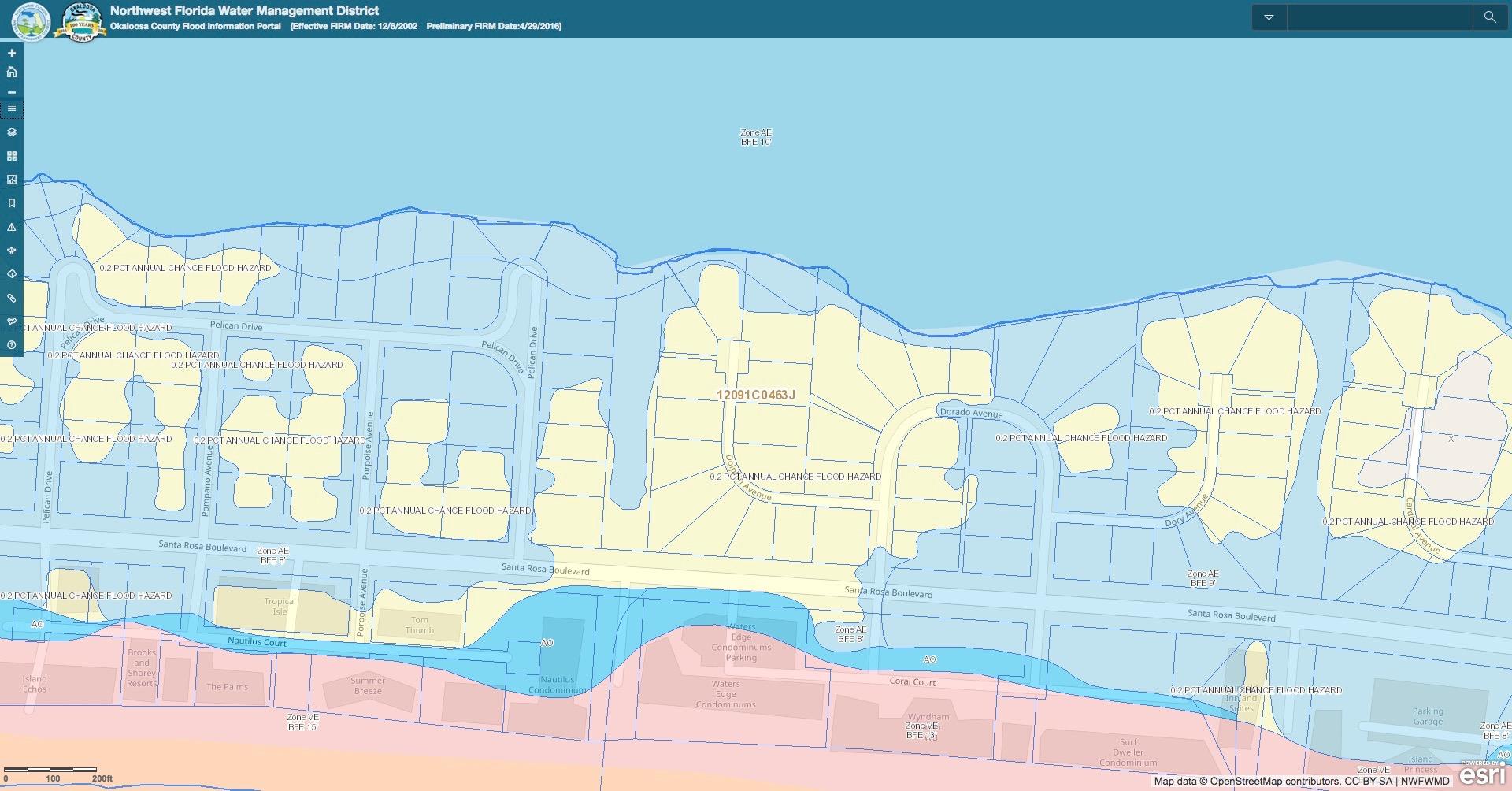Expand the search source dropdown arrow

(1269, 17)
